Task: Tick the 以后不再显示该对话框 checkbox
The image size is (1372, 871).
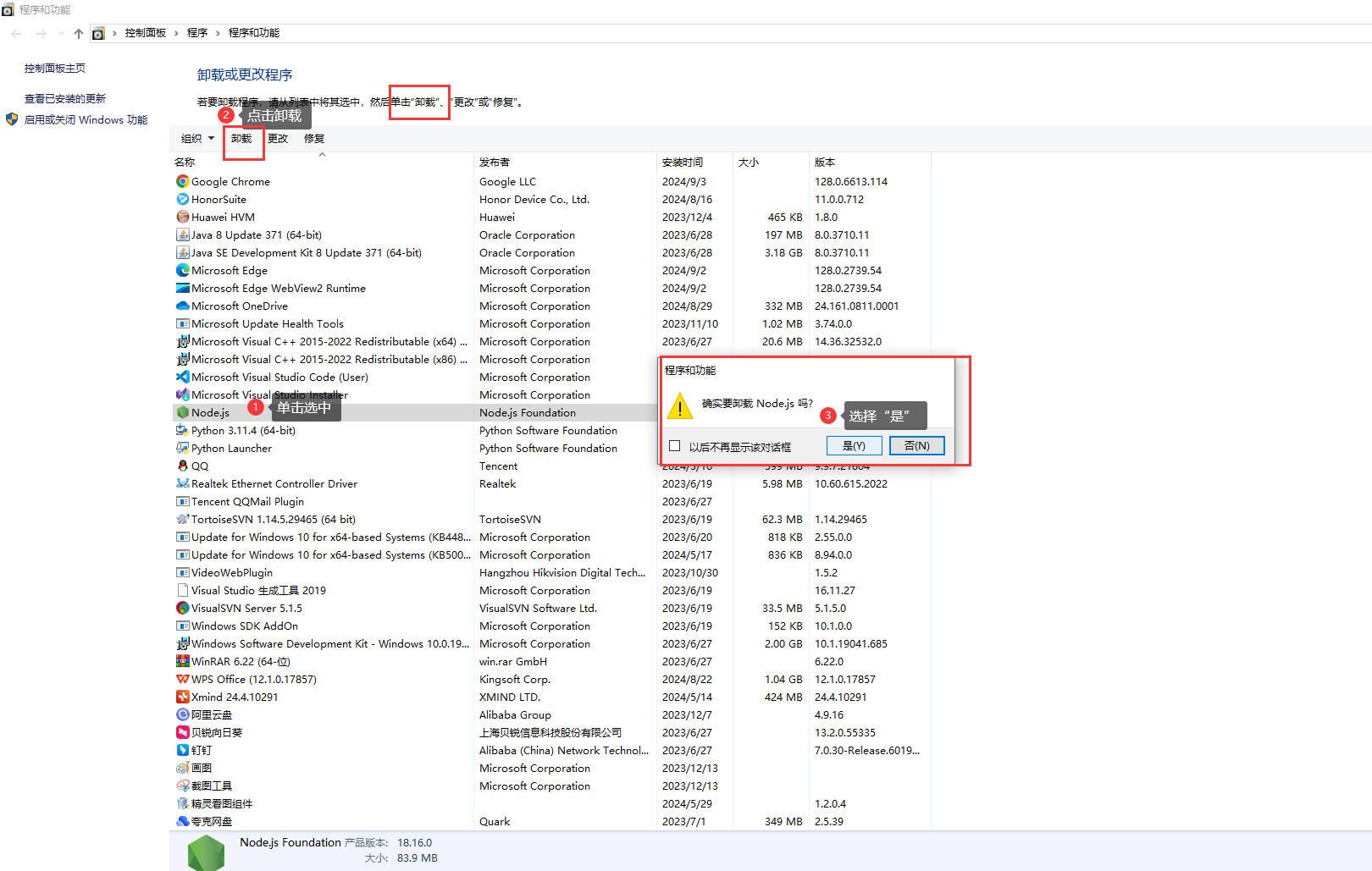Action: tap(675, 446)
